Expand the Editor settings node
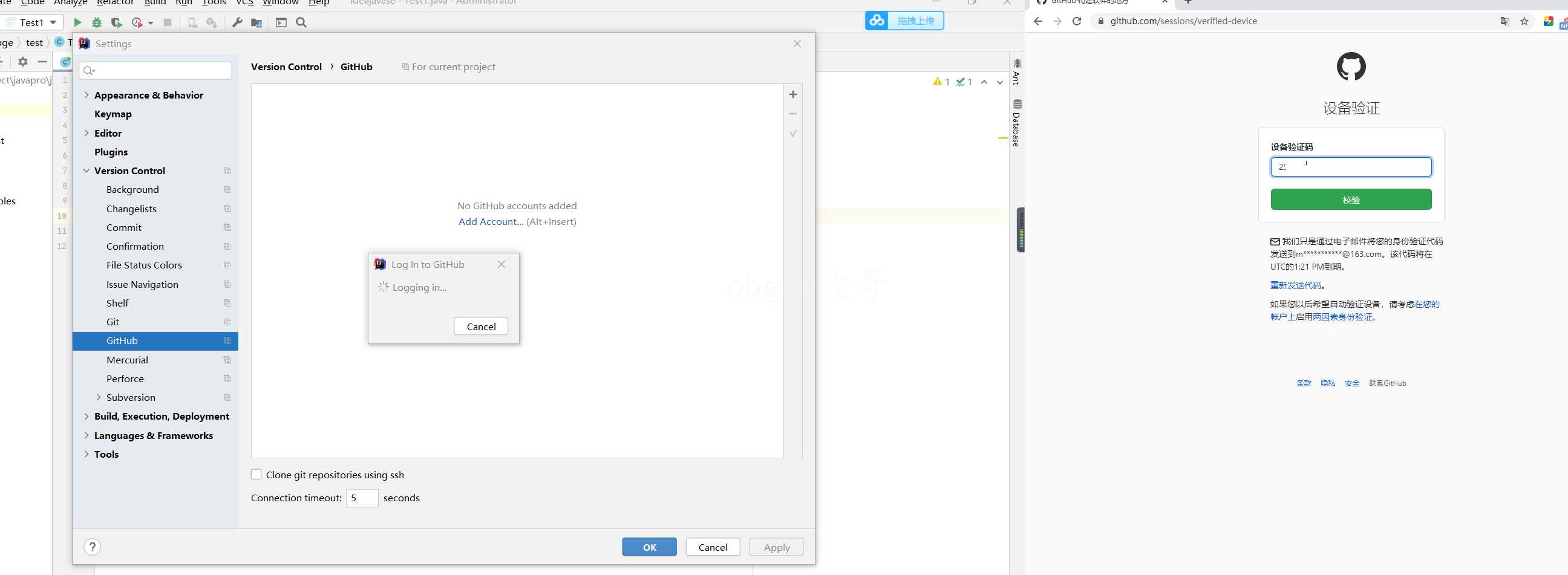Viewport: 1568px width, 575px height. [x=87, y=132]
